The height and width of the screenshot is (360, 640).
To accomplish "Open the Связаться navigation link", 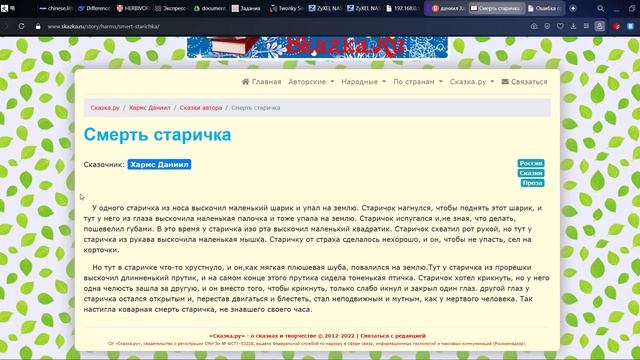I will tap(524, 82).
